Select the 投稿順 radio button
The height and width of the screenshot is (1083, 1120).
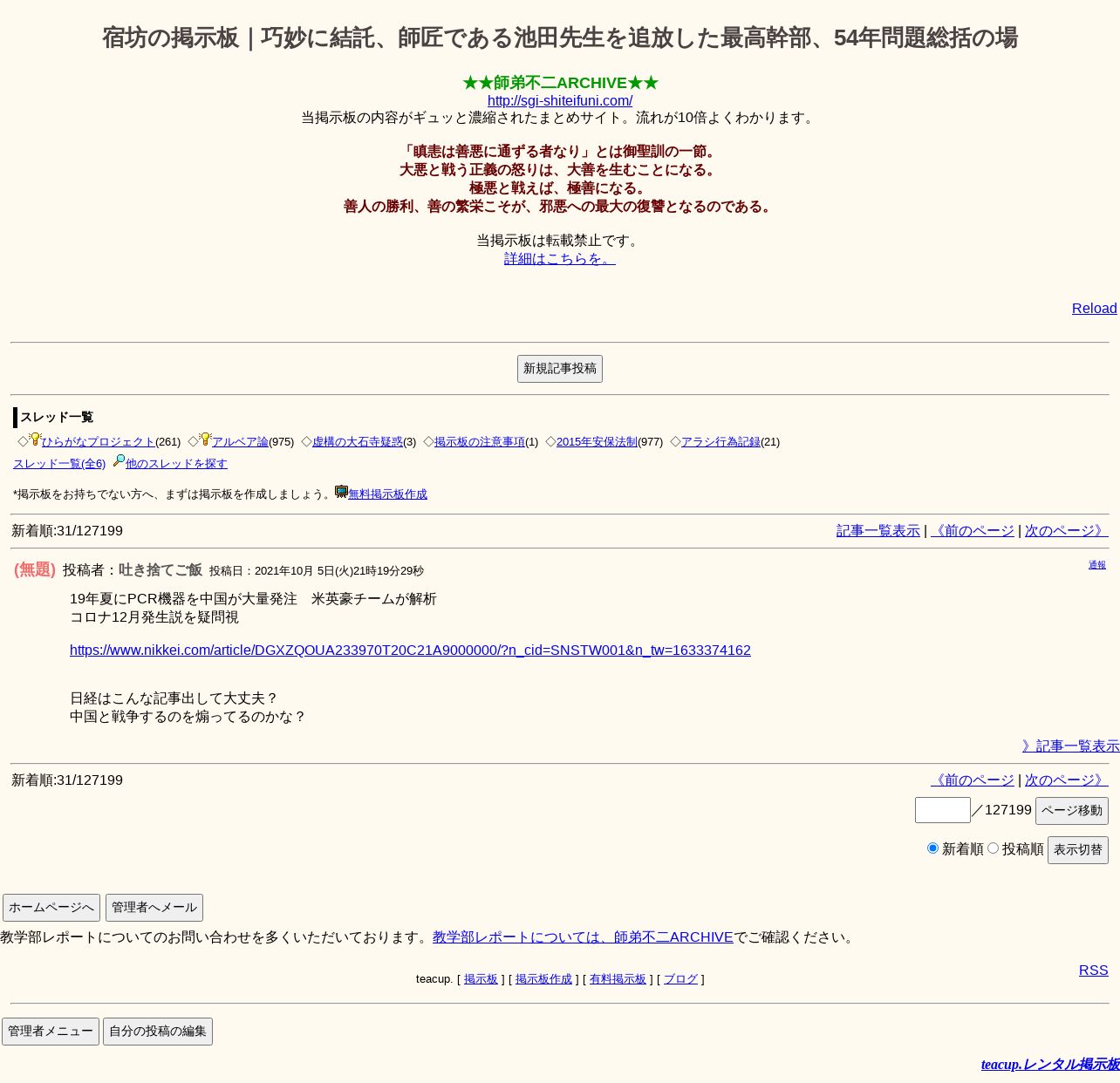(x=993, y=848)
